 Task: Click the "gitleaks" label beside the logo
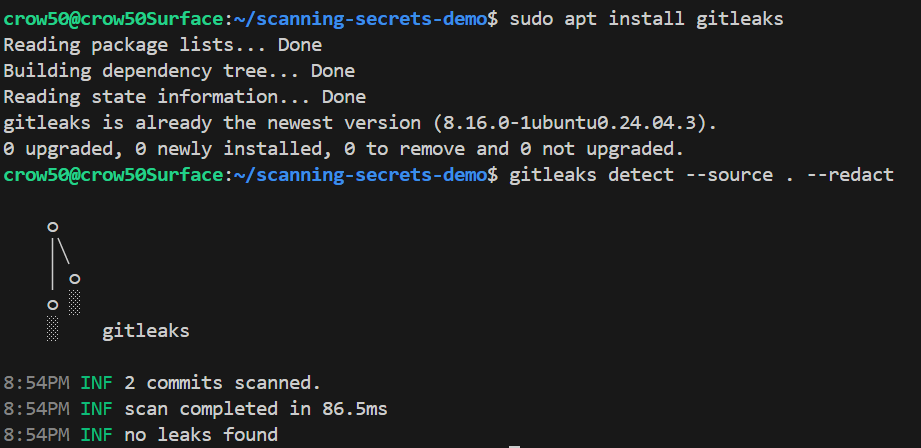click(x=145, y=330)
